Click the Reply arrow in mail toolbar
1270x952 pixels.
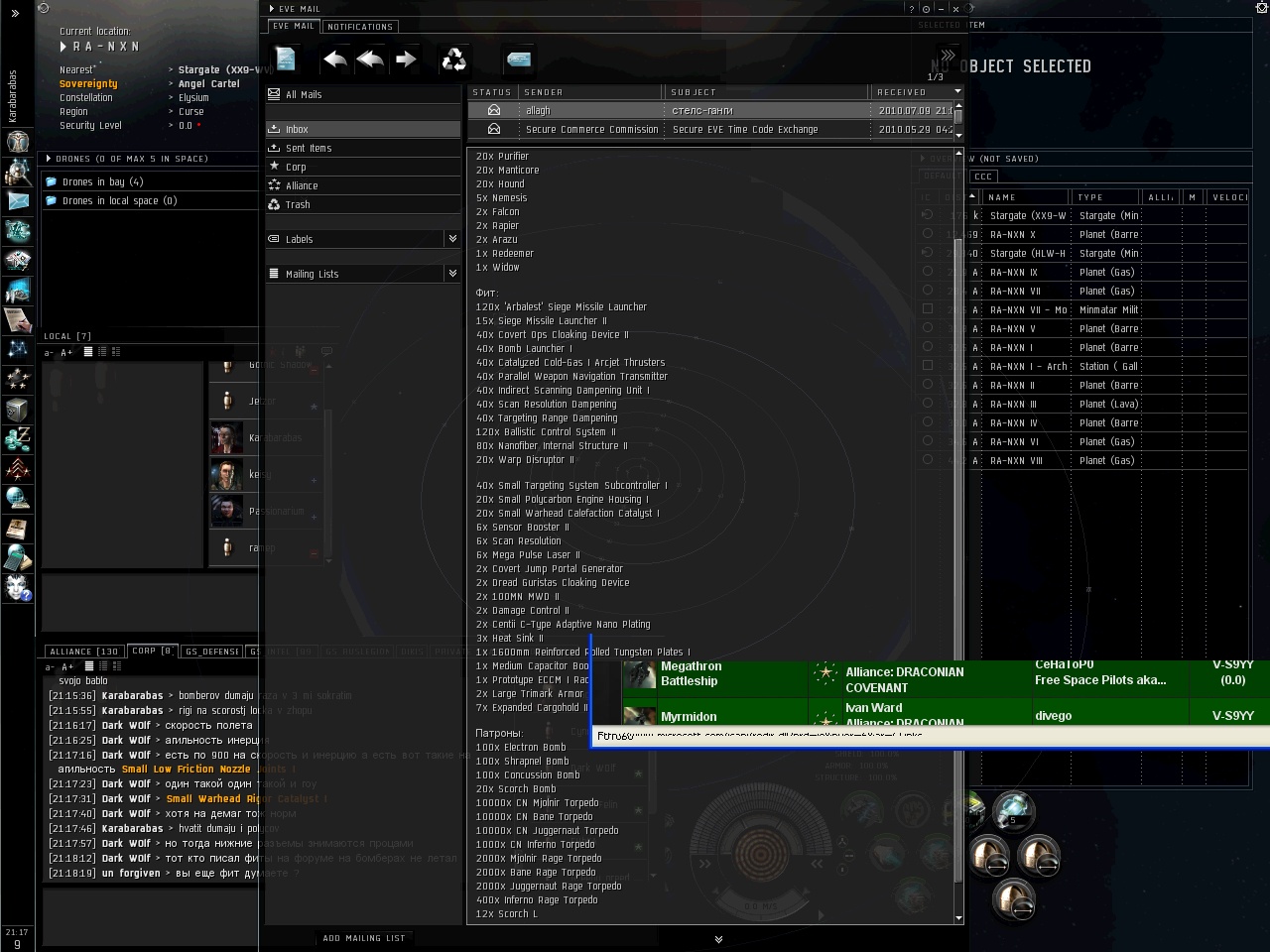(x=335, y=59)
